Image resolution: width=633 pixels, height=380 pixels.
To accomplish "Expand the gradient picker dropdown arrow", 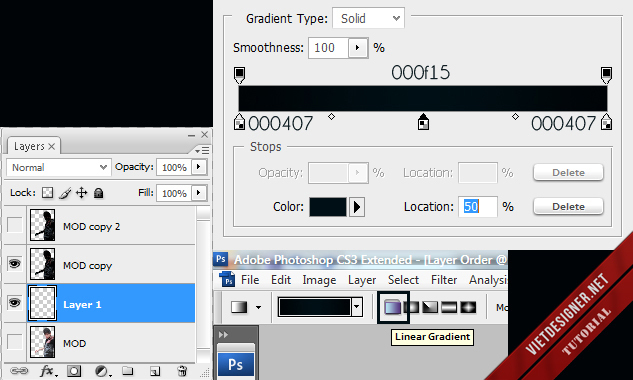I will [x=356, y=307].
